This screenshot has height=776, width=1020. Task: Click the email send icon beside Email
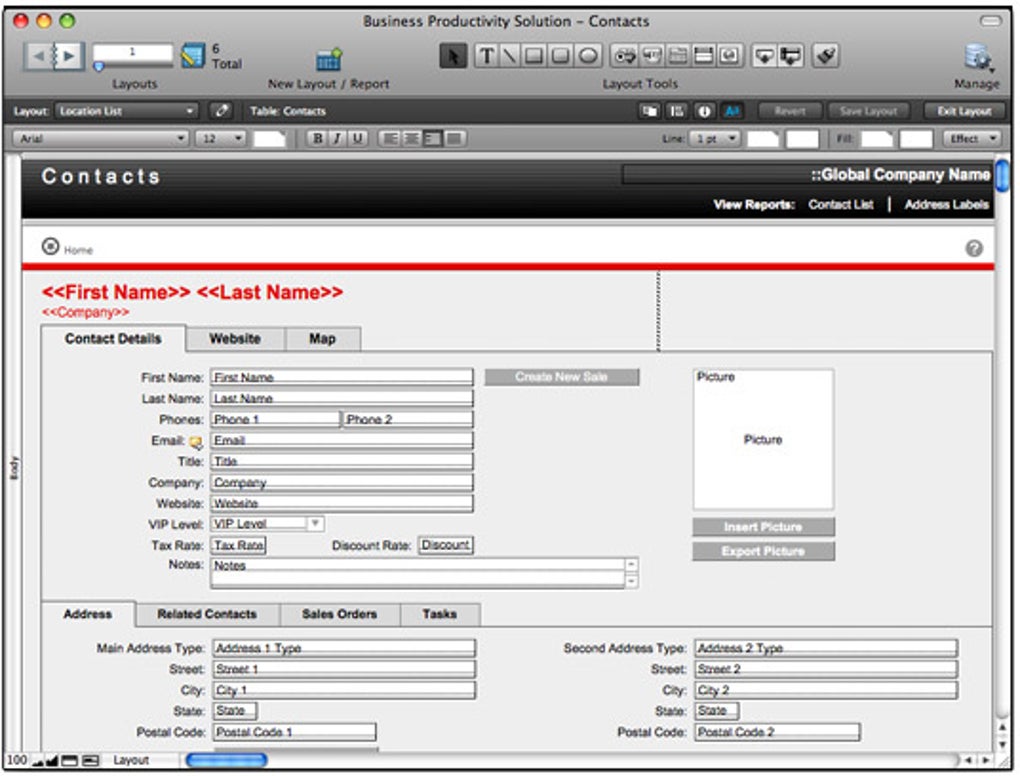(196, 442)
